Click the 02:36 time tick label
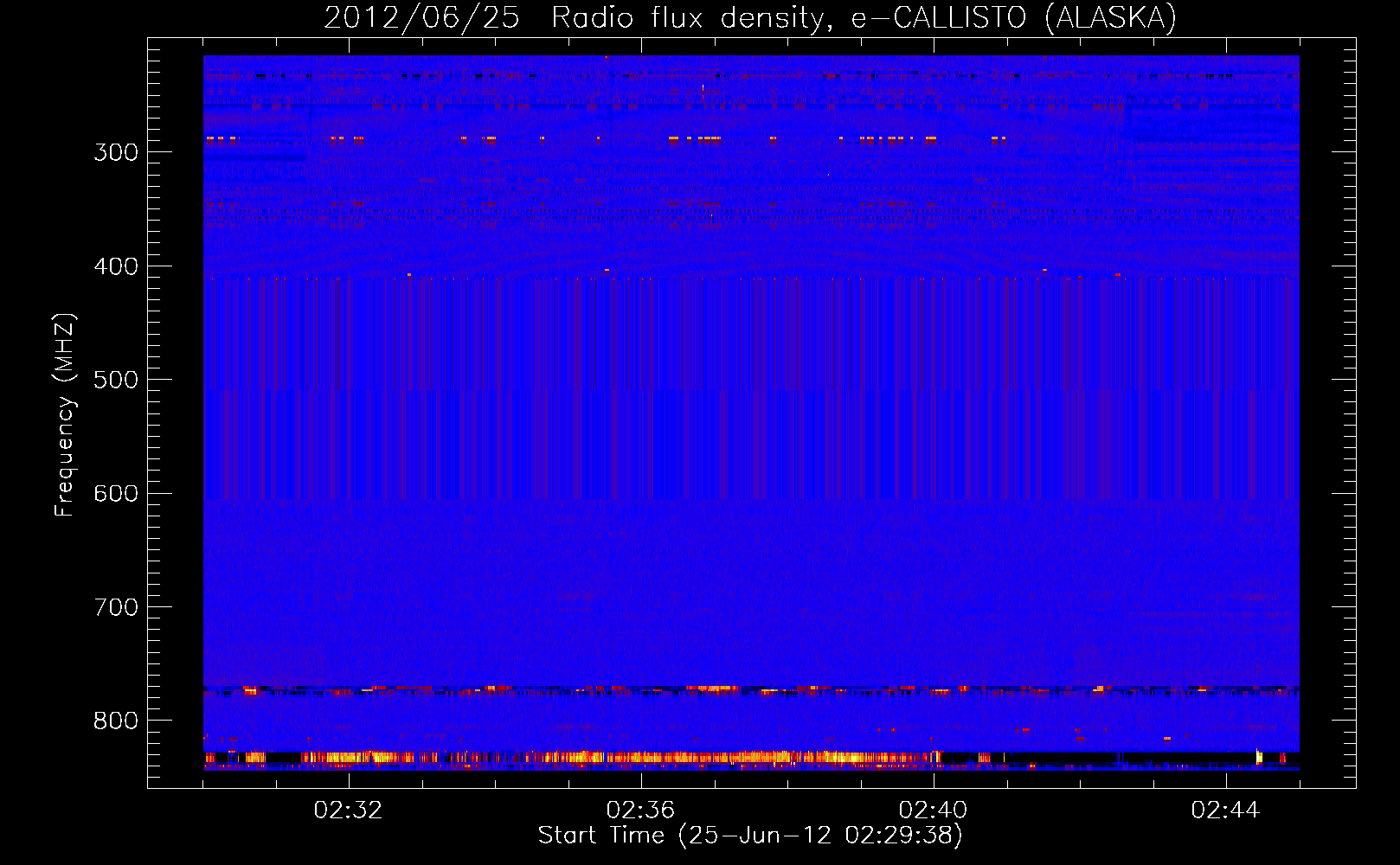This screenshot has height=865, width=1400. [x=640, y=811]
